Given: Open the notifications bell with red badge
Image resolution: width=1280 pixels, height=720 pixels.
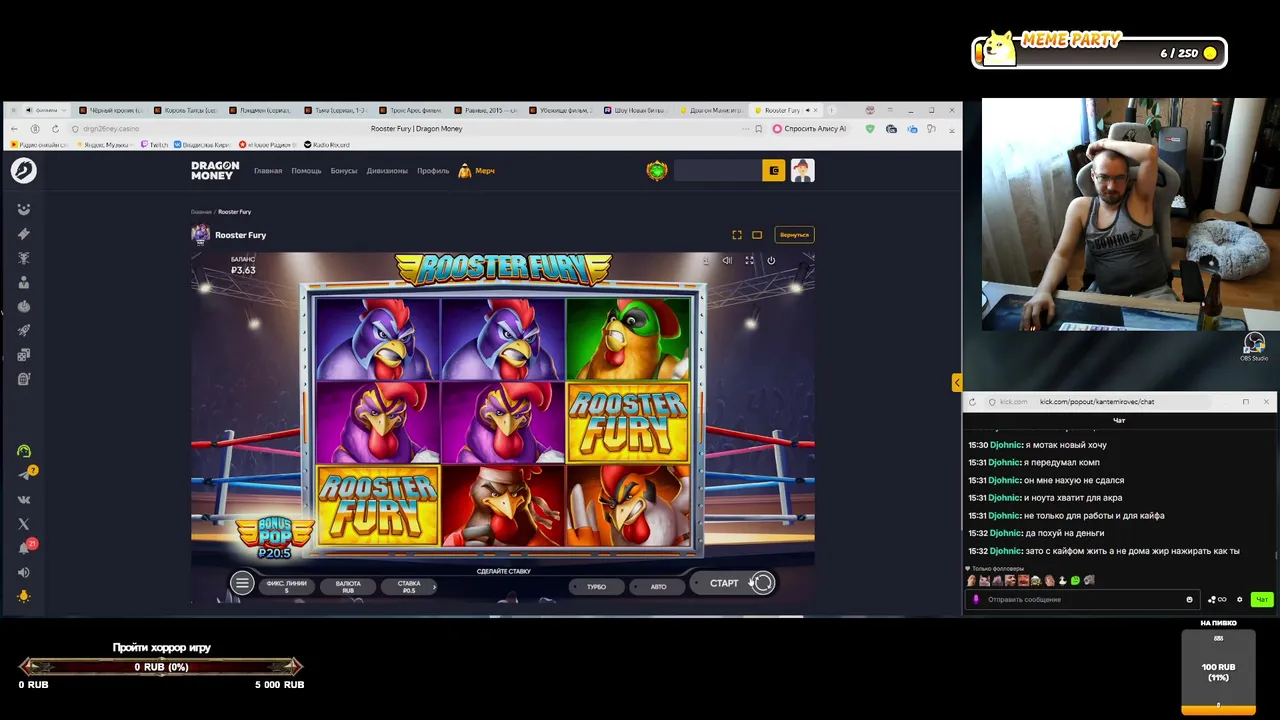Looking at the screenshot, I should (x=24, y=548).
